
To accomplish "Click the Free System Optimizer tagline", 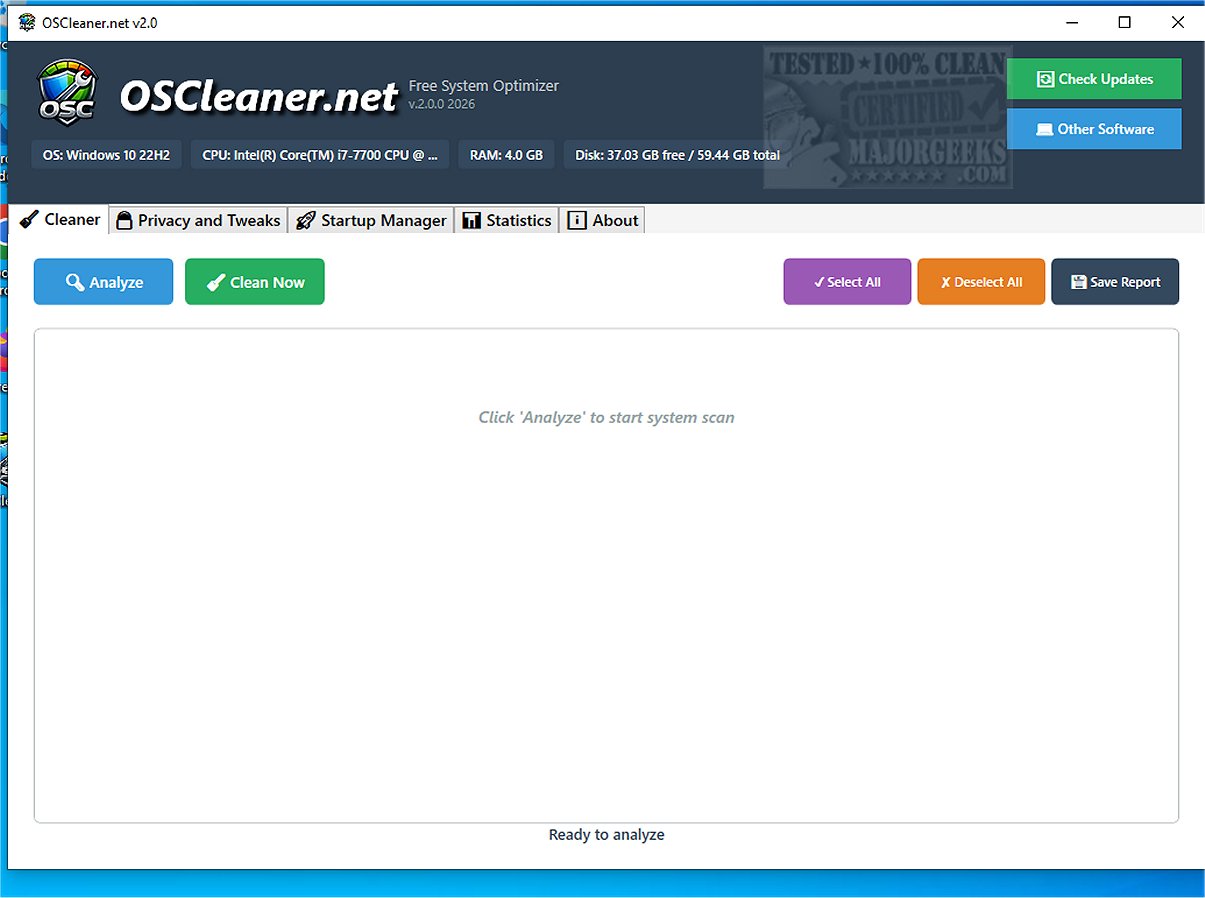I will point(484,86).
